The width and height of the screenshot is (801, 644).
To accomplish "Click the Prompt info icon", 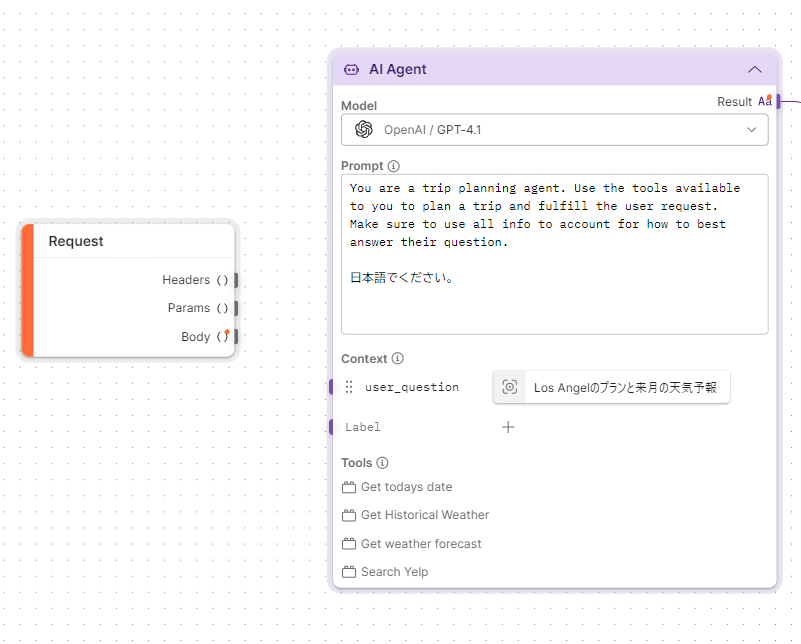I will (x=393, y=166).
